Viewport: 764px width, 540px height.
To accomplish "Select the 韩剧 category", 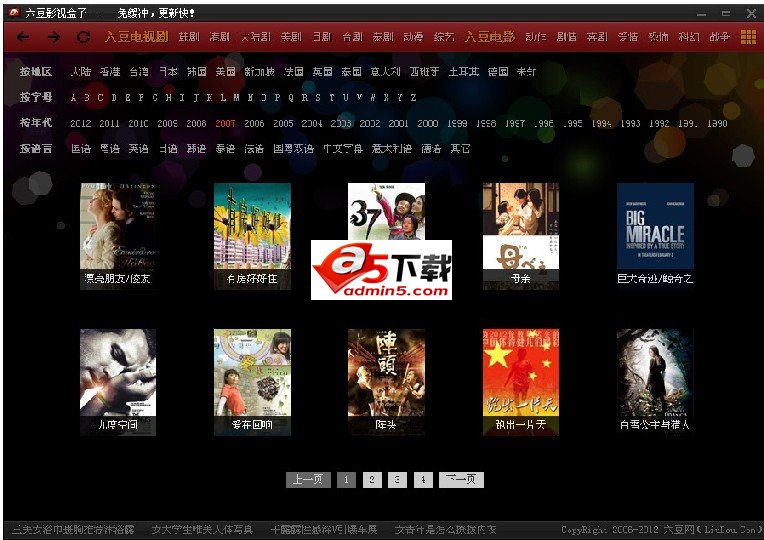I will pyautogui.click(x=189, y=37).
